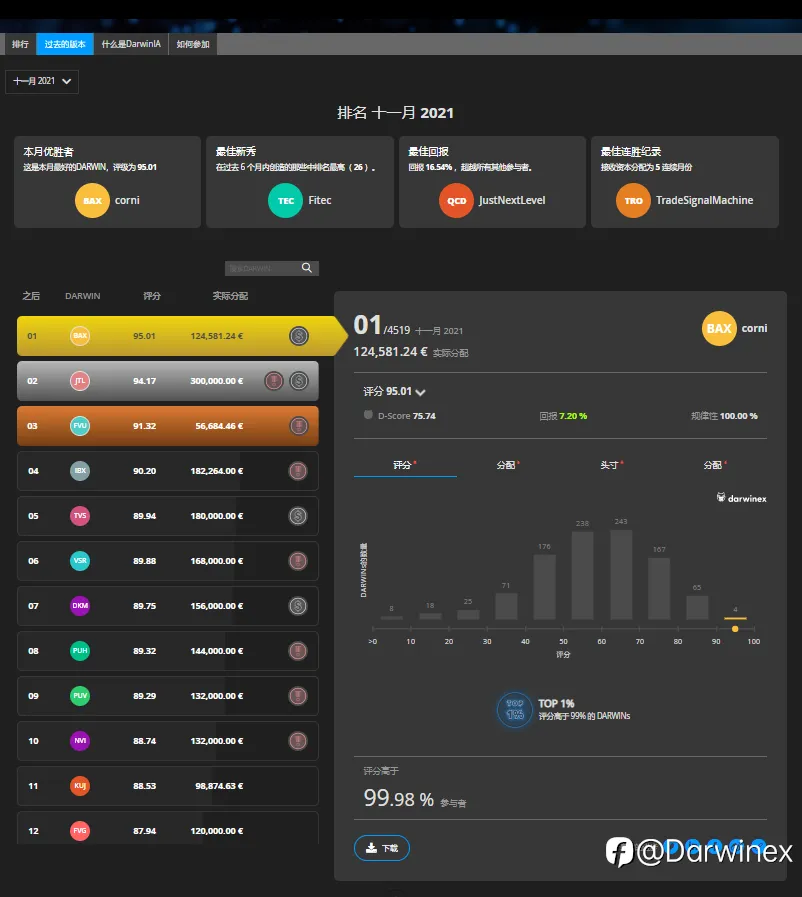Click the trophy badge in rank 04 row
Image resolution: width=802 pixels, height=897 pixels.
pos(298,471)
